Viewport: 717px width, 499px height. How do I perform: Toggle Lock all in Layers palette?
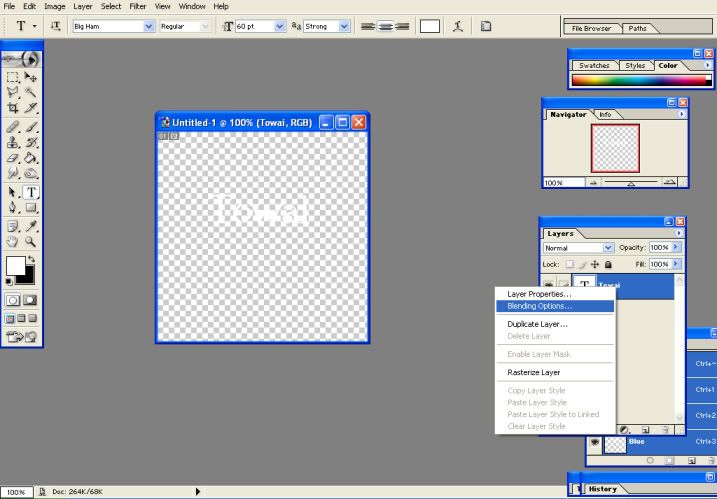608,264
